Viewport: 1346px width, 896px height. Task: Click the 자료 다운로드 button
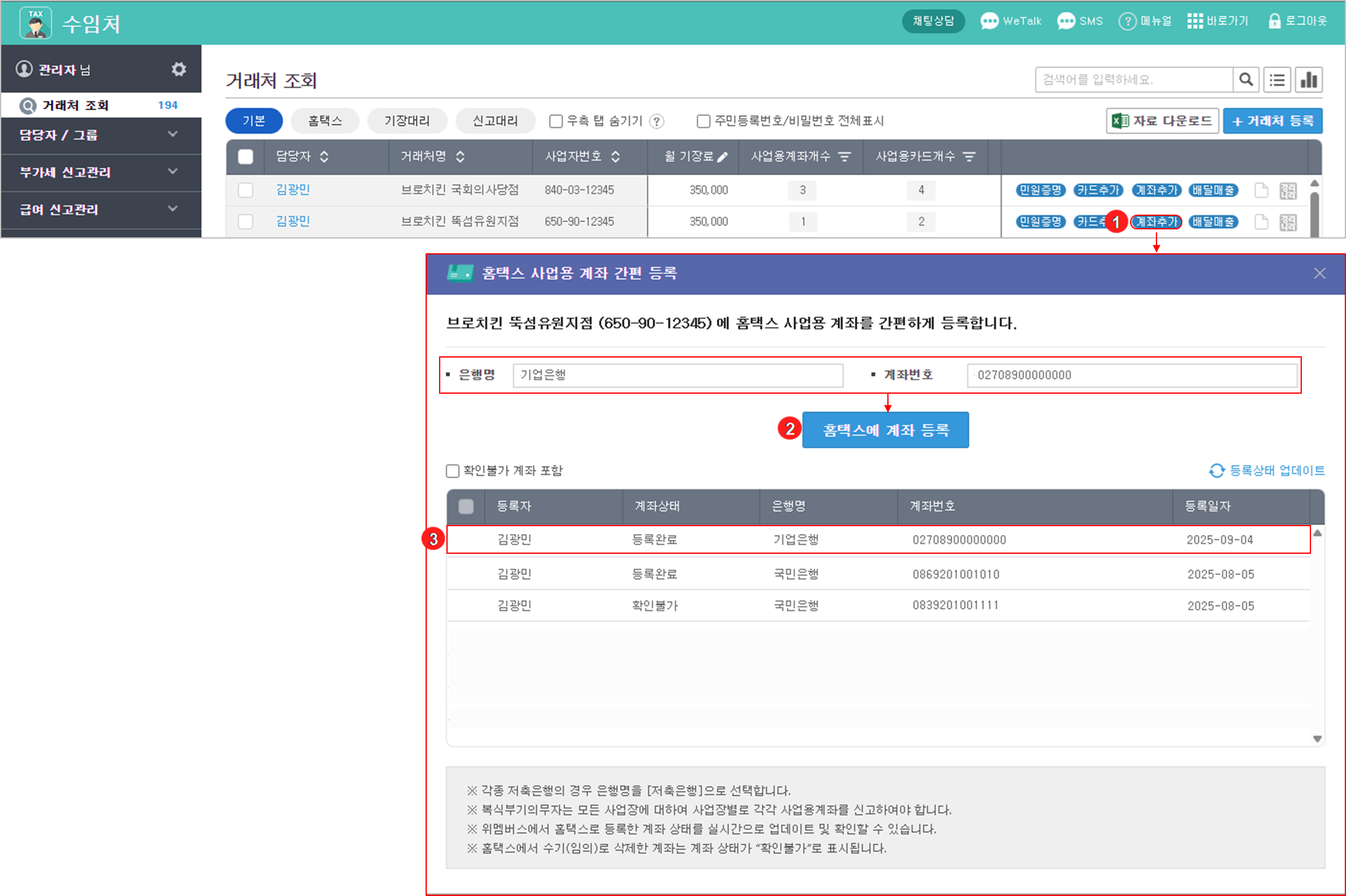(x=1162, y=121)
